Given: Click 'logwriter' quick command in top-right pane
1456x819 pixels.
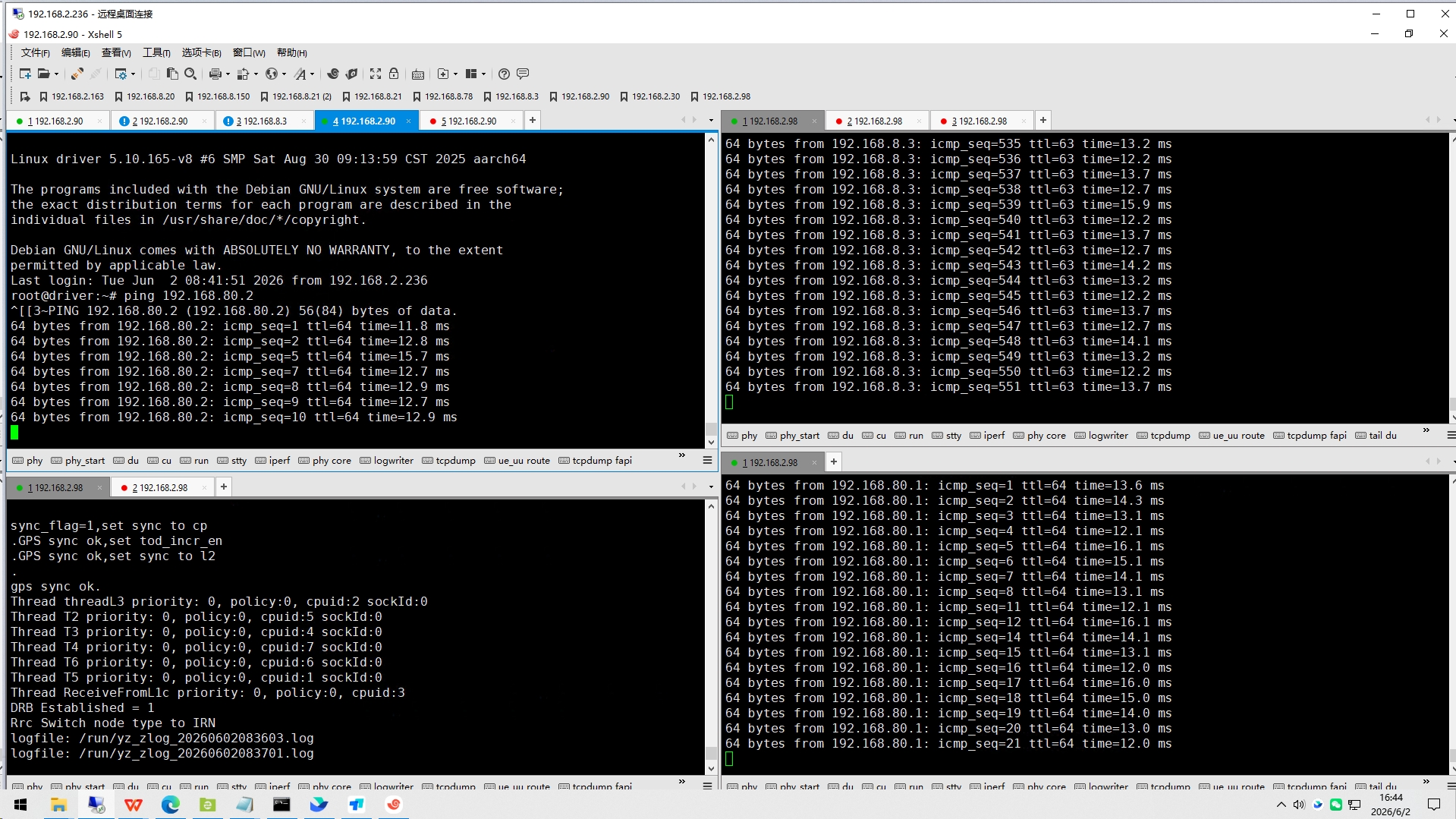Looking at the screenshot, I should (x=1101, y=435).
